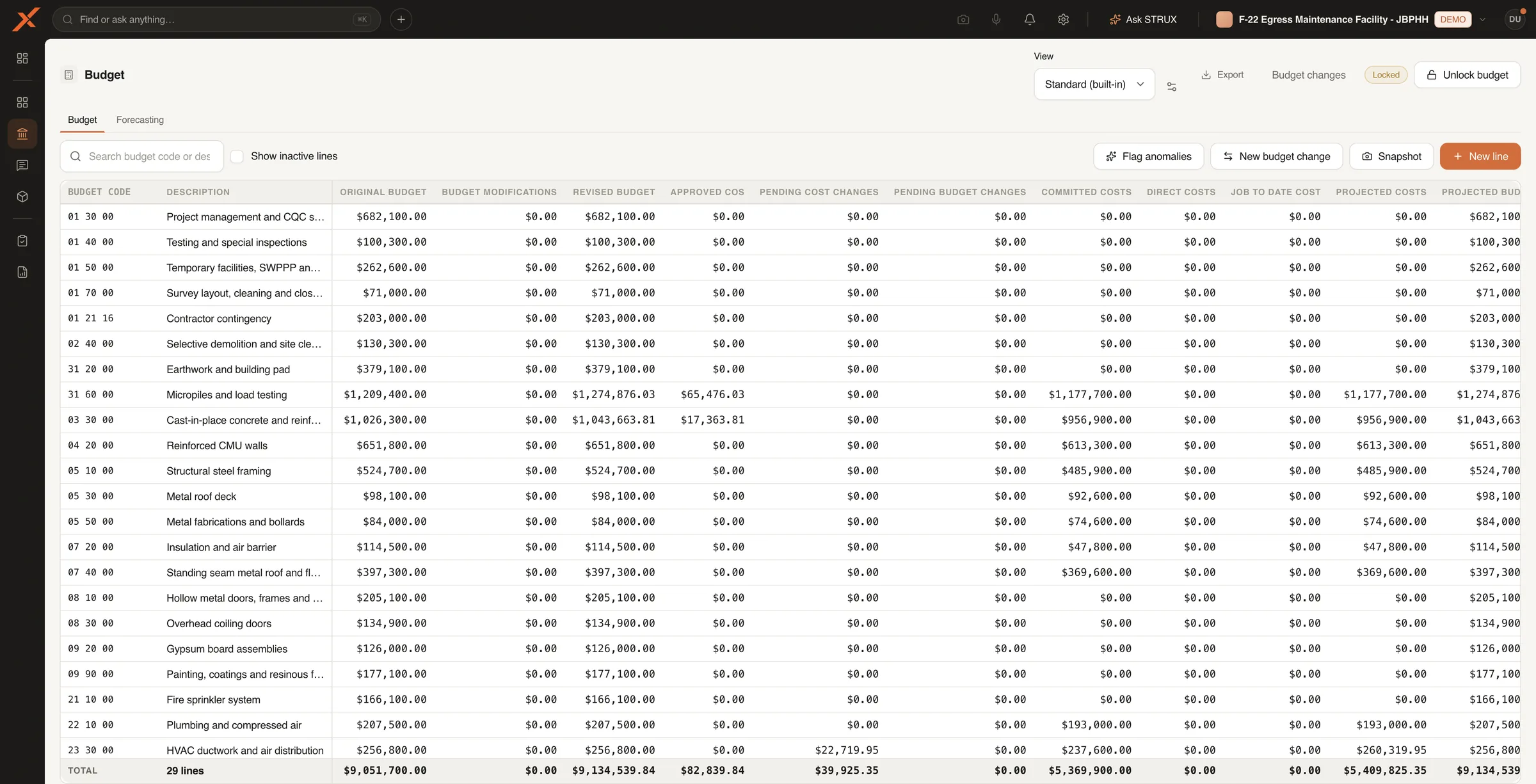Click the $9,051,700.00 total original budget
Viewport: 1536px width, 784px height.
pyautogui.click(x=385, y=771)
